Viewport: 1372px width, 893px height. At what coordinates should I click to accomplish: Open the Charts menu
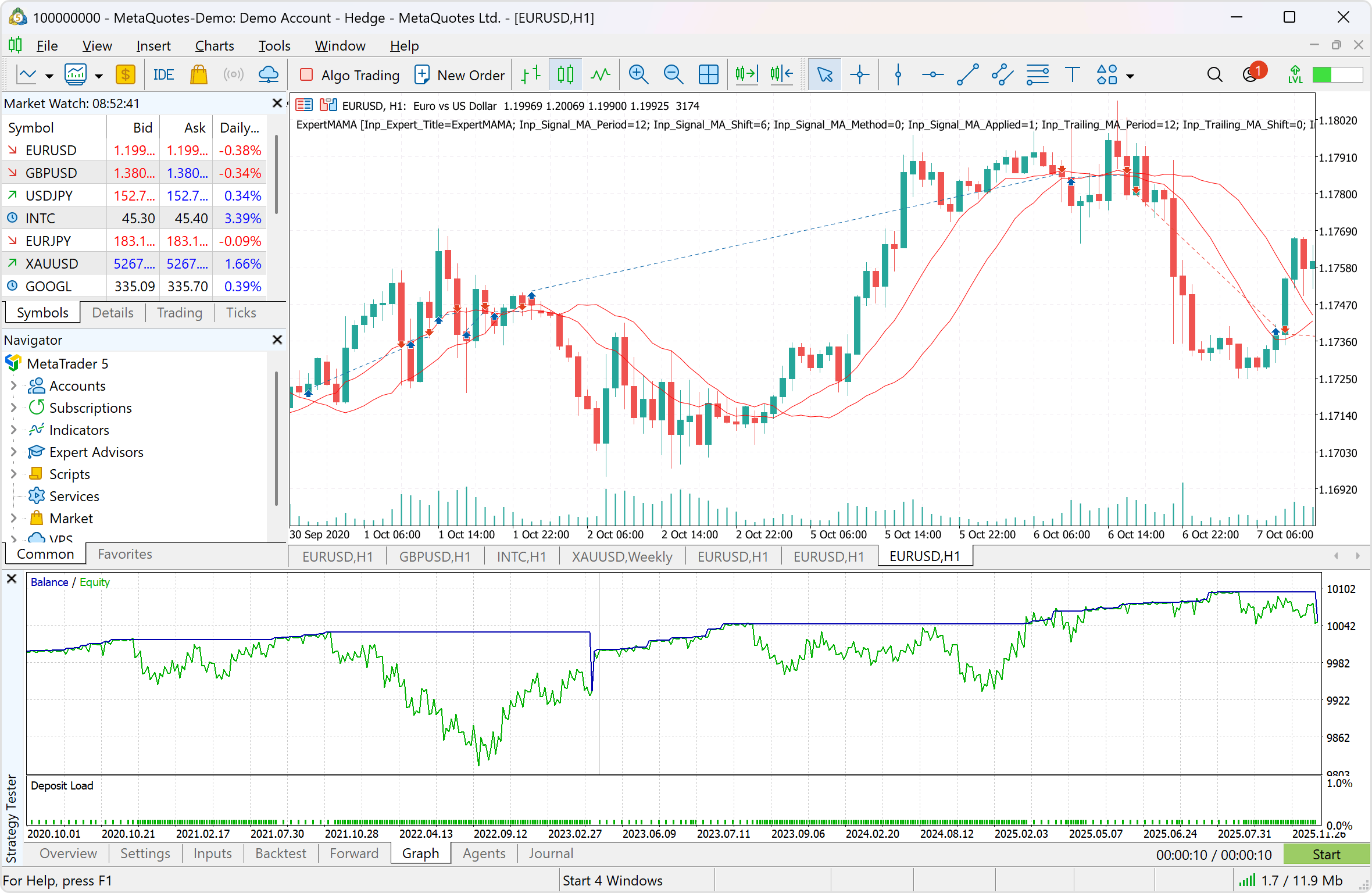tap(214, 45)
